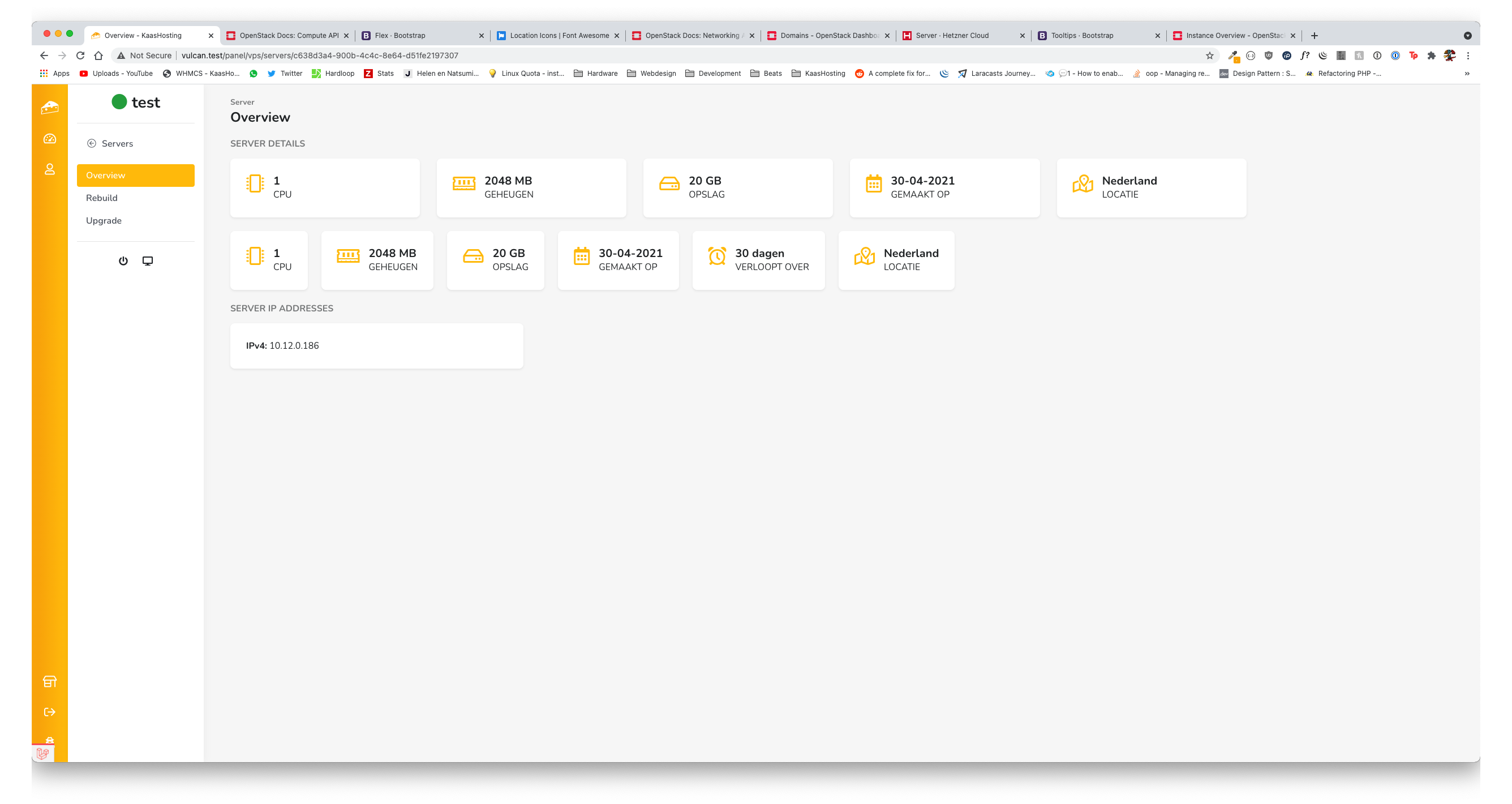Click the logout arrow sidebar icon

[49, 712]
